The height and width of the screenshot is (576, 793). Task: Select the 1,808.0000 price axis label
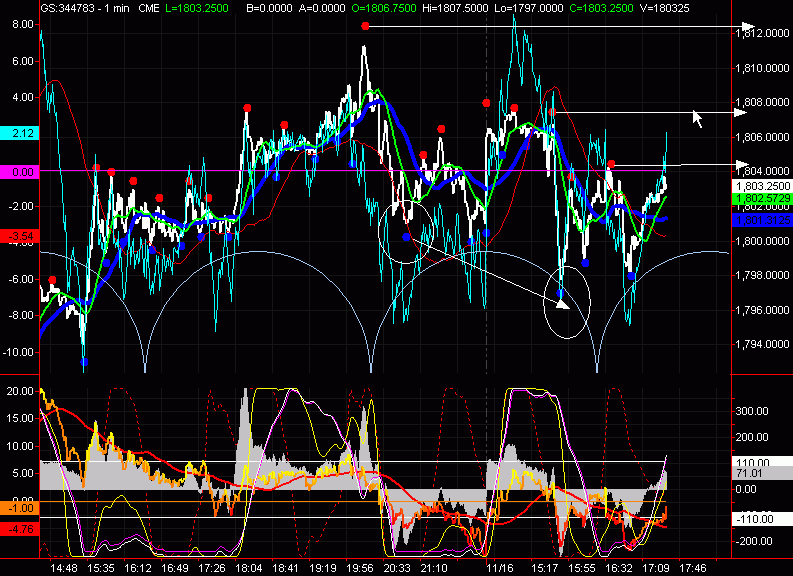762,102
